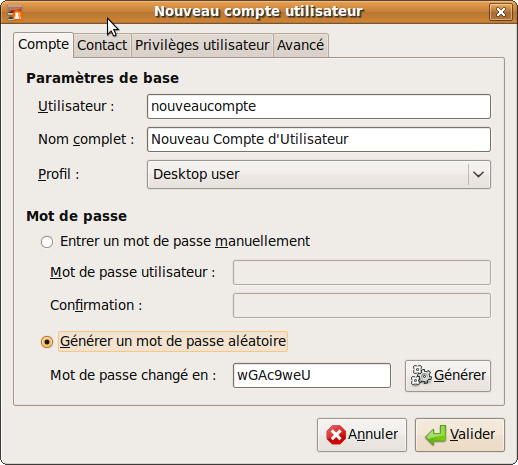Click the Mot de passe utilisateur field
Image resolution: width=518 pixels, height=465 pixels.
362,272
